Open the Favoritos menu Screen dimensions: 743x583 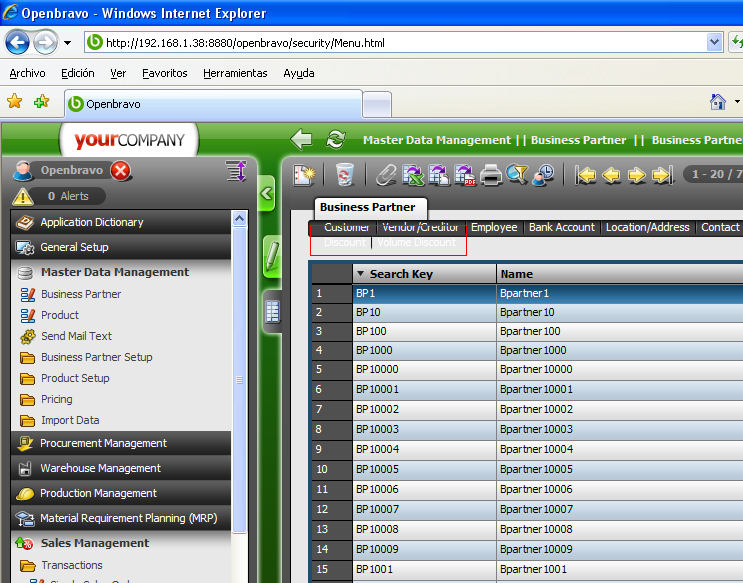tap(164, 73)
